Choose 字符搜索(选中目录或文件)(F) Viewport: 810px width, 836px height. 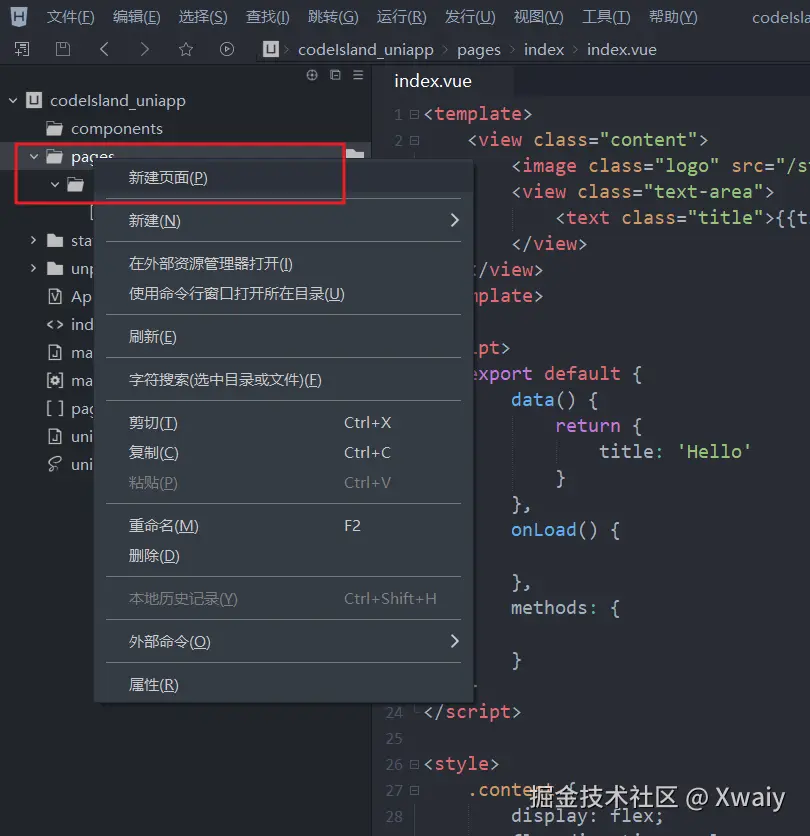(283, 380)
